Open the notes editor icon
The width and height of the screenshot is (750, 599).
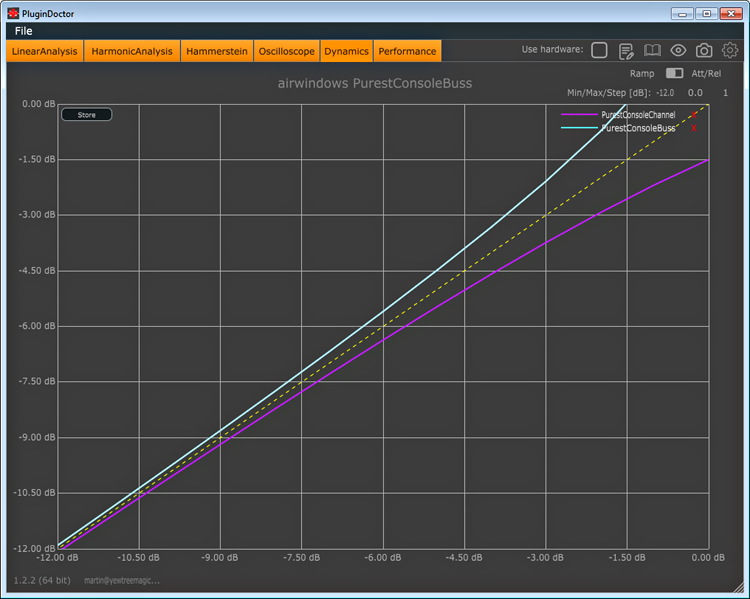point(627,51)
